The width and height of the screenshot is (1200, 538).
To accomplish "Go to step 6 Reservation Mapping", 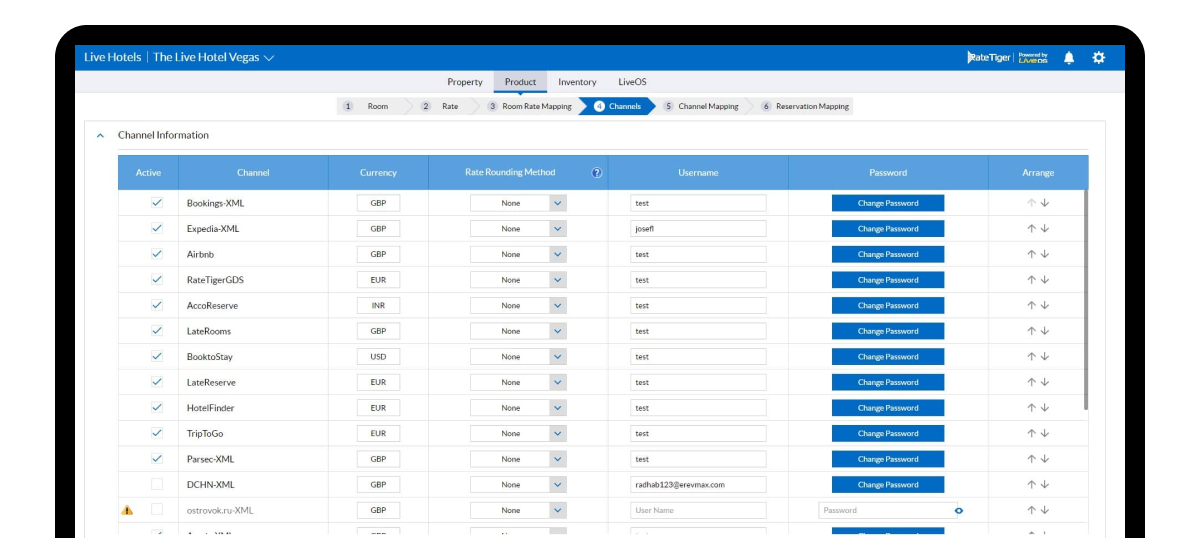I will click(805, 106).
